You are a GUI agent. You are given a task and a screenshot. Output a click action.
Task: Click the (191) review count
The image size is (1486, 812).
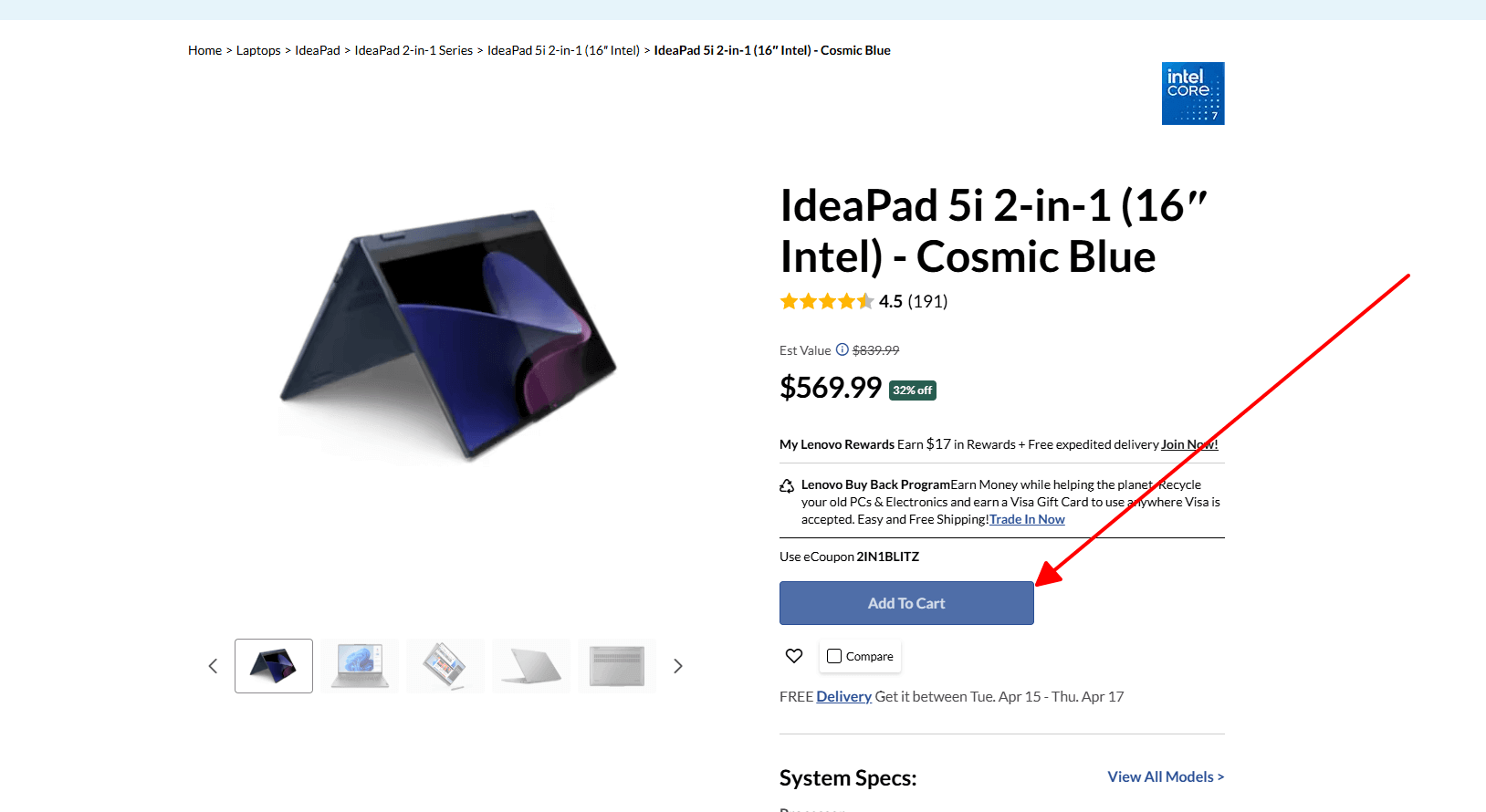click(927, 301)
